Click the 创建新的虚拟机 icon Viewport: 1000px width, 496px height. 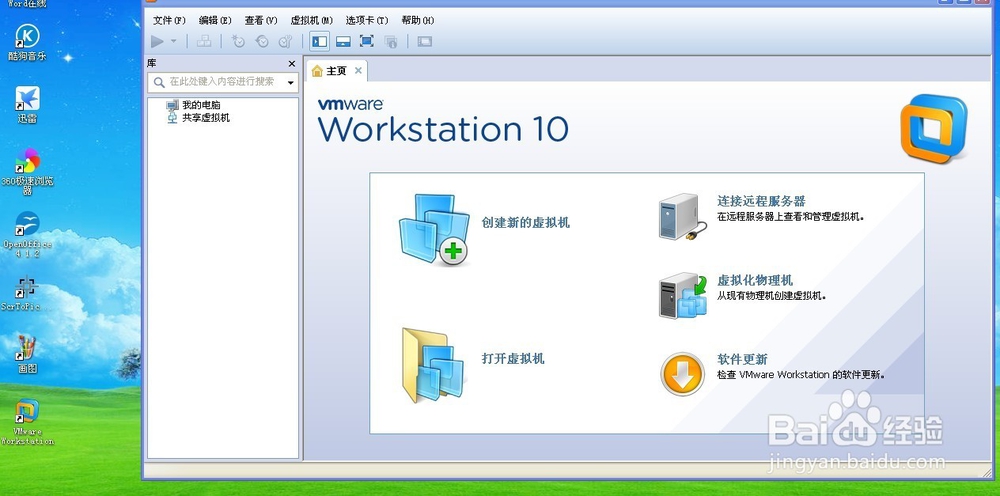(434, 230)
